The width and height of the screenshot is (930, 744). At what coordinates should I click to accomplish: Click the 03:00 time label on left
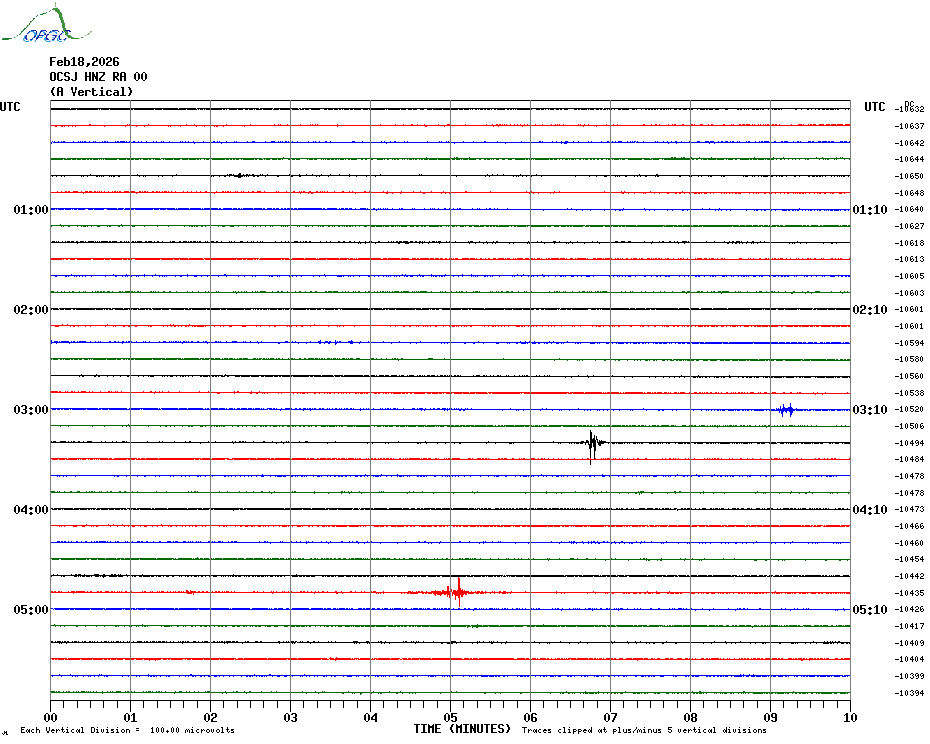pyautogui.click(x=31, y=410)
